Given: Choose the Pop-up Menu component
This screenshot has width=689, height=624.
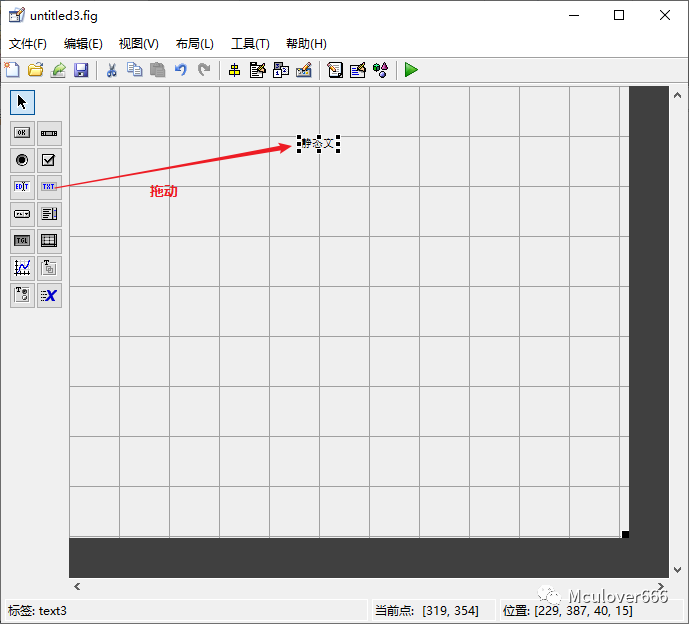Looking at the screenshot, I should (x=22, y=214).
